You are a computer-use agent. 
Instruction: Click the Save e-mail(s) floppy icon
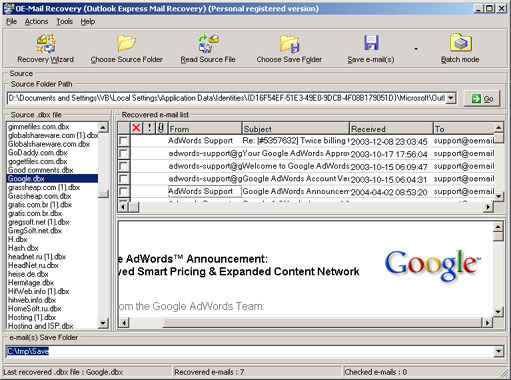click(371, 43)
